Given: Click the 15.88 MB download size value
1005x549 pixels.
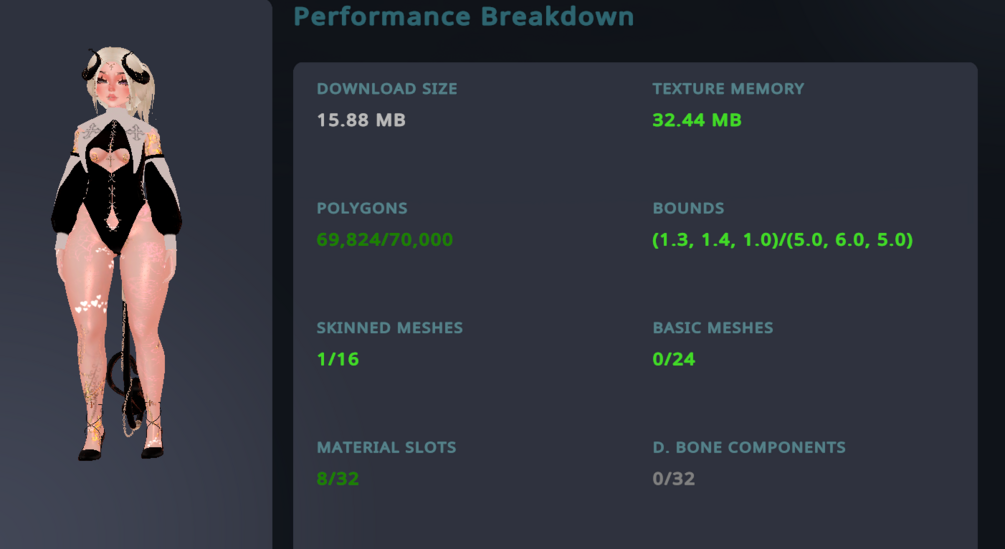Looking at the screenshot, I should click(361, 120).
